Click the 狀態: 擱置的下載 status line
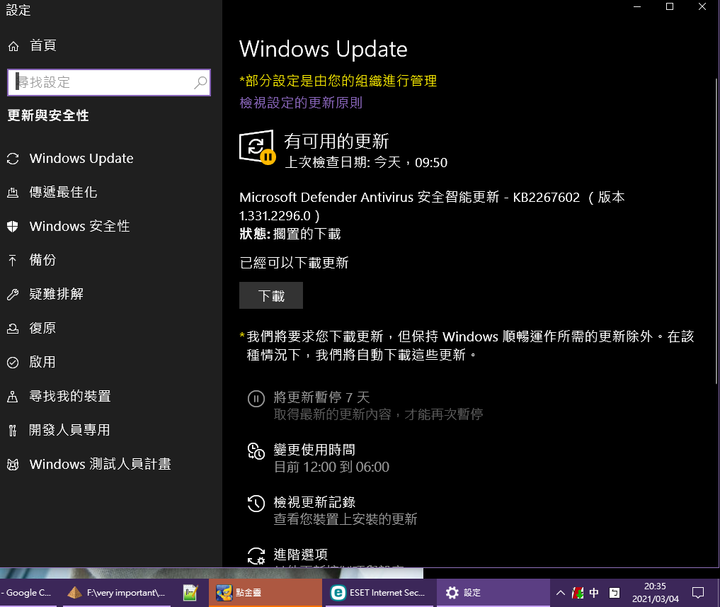Viewport: 720px width, 607px height. tap(290, 234)
